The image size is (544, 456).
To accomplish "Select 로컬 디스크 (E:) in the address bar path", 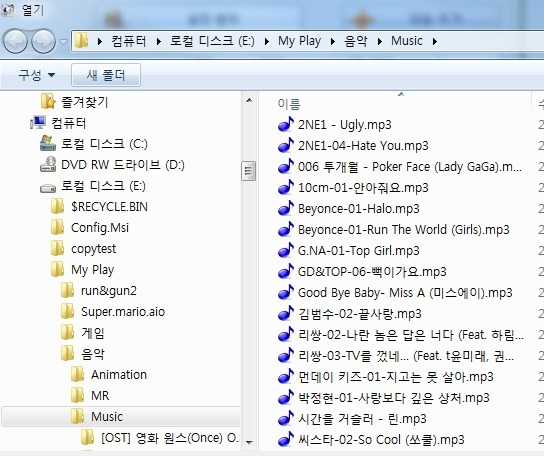I will point(212,41).
